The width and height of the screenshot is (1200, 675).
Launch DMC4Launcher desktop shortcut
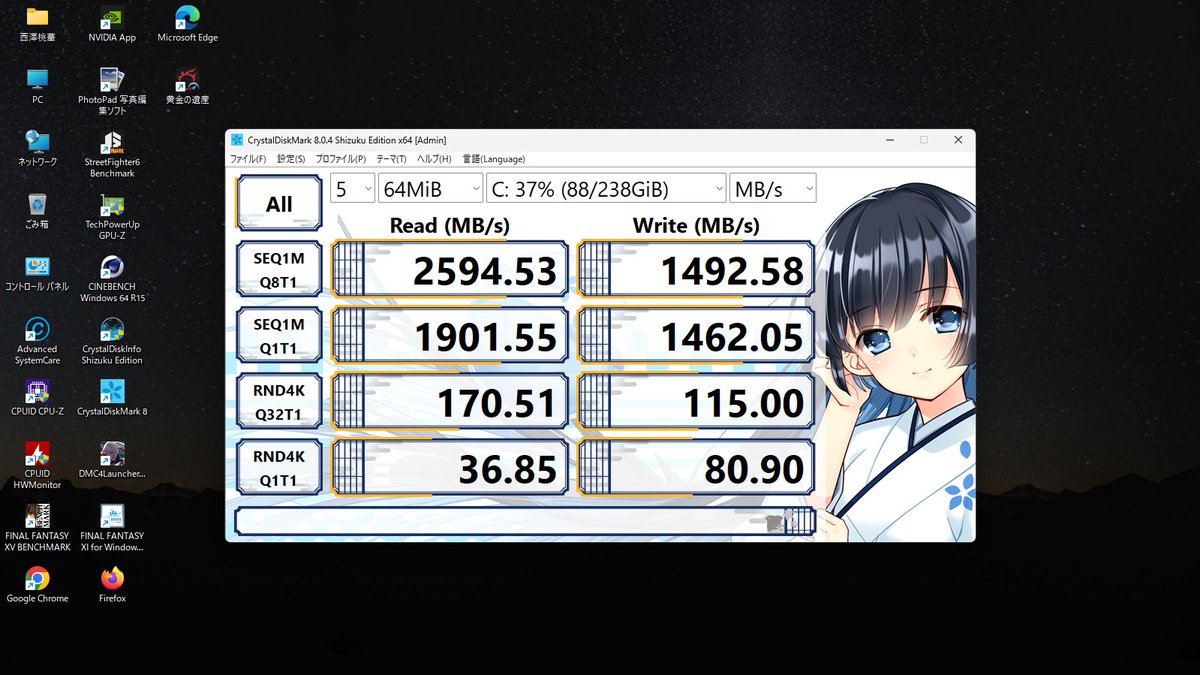(x=112, y=460)
